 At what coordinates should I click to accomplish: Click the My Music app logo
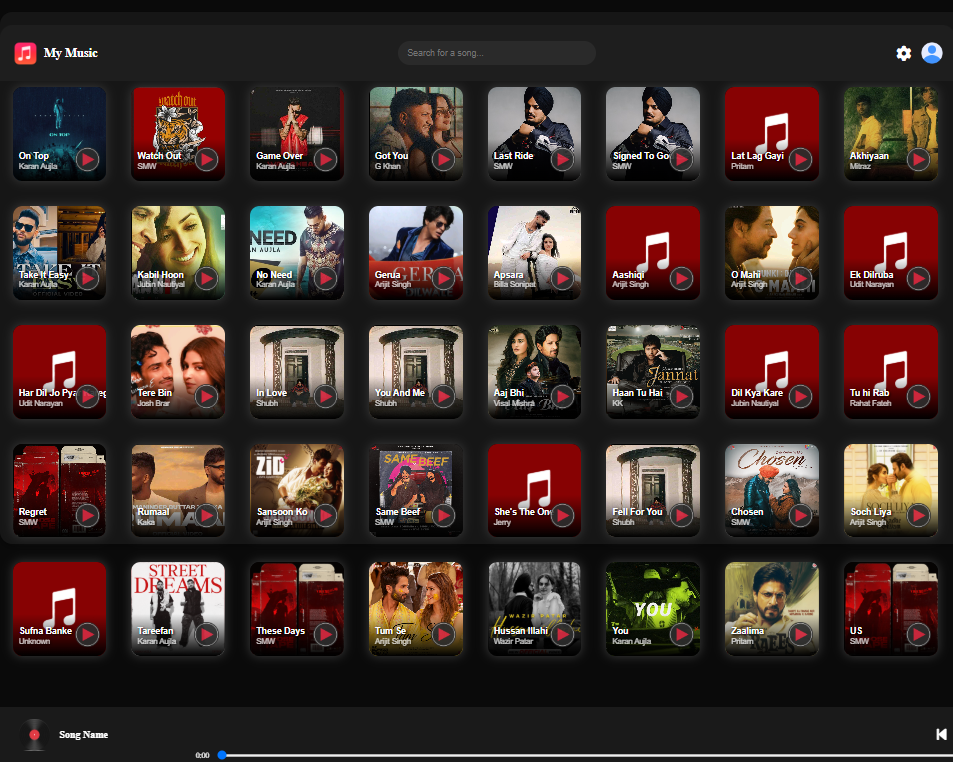click(x=26, y=53)
